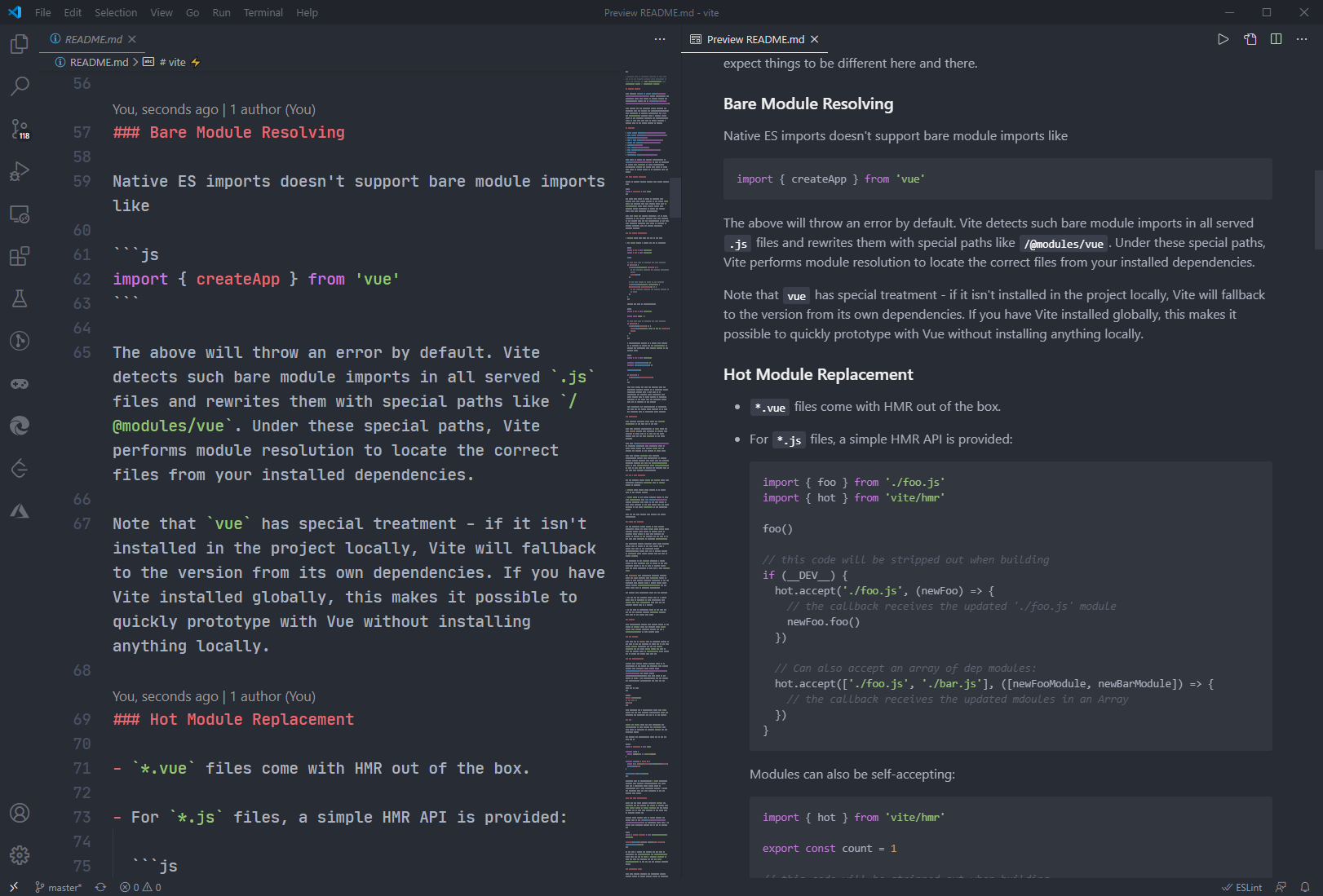The width and height of the screenshot is (1323, 896).
Task: Synchronize changes via the status bar sync icon
Action: point(100,887)
